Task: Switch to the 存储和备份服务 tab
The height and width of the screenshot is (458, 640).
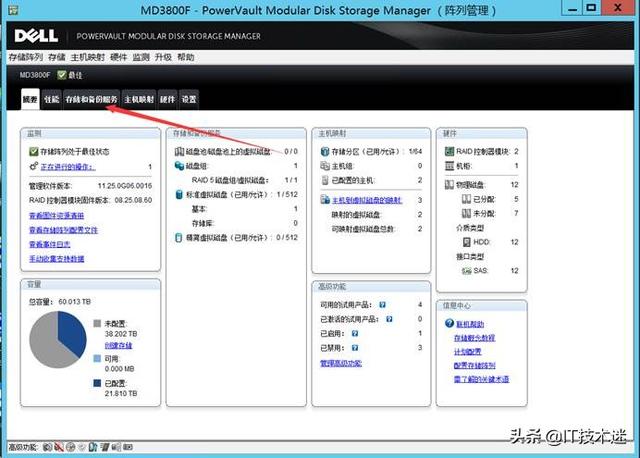Action: click(x=91, y=99)
